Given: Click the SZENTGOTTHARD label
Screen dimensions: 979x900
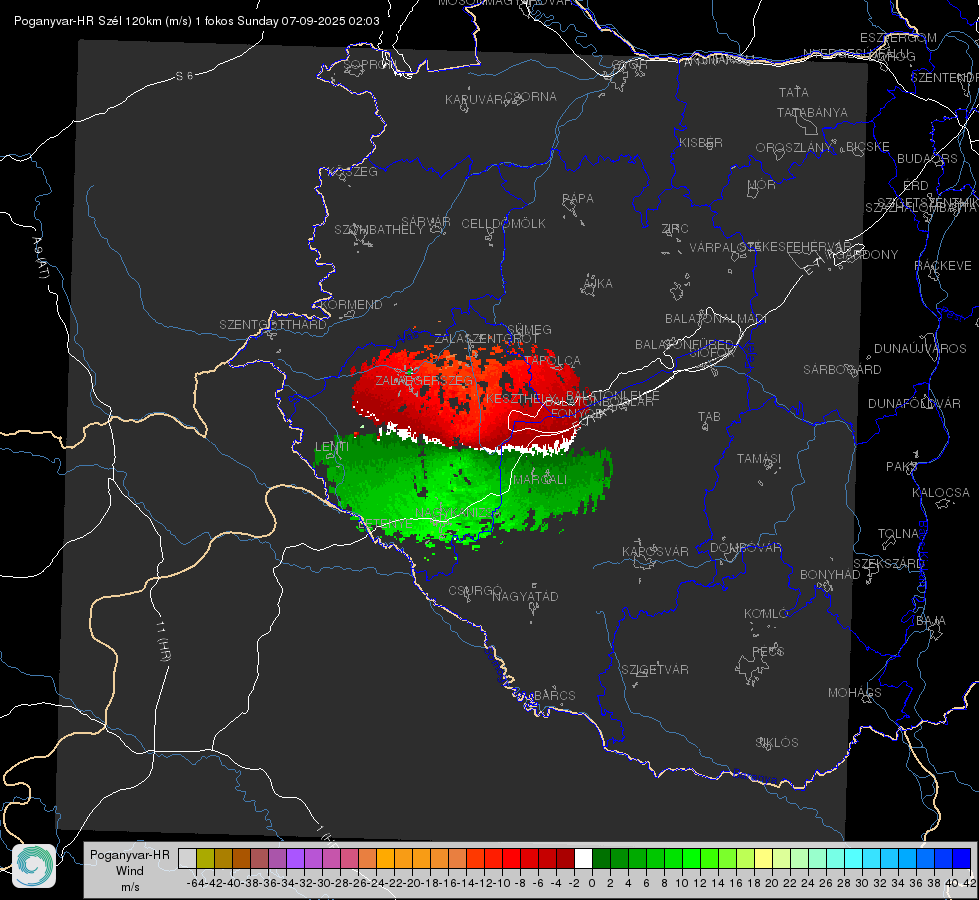Looking at the screenshot, I should [x=273, y=325].
